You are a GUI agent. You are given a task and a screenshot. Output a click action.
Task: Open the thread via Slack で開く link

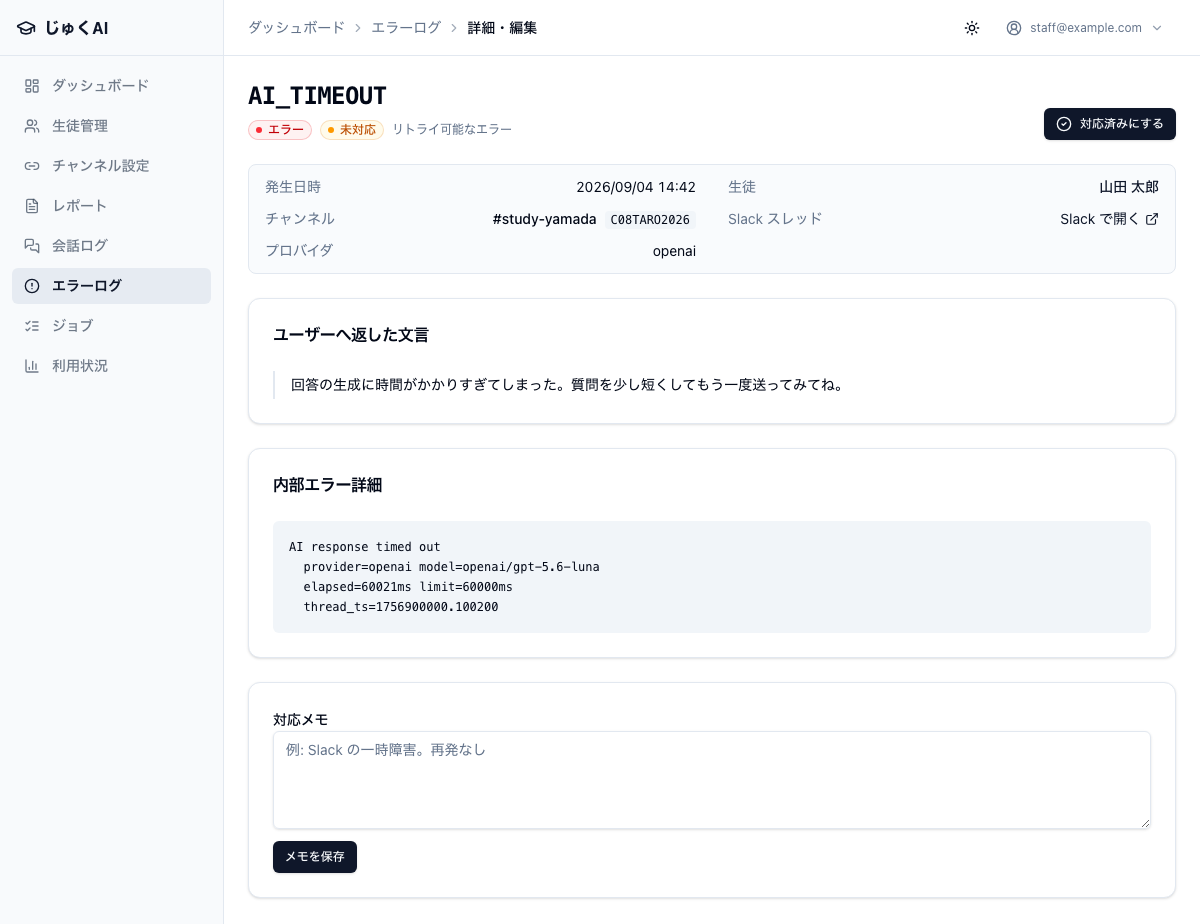(x=1109, y=219)
